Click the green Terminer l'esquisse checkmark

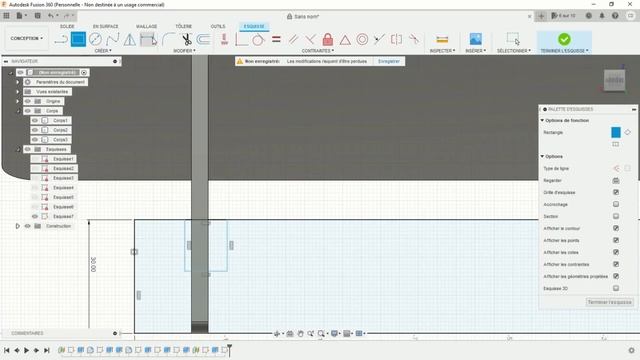pyautogui.click(x=564, y=39)
